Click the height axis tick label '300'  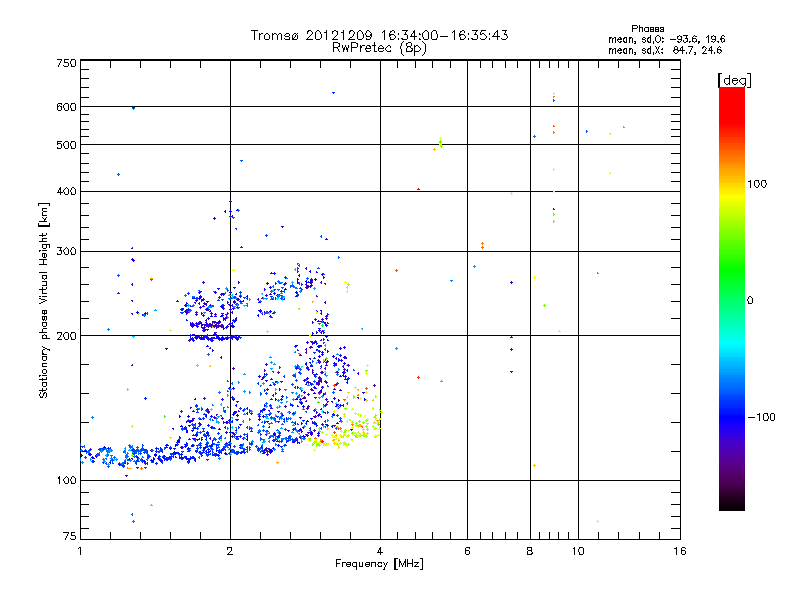[66, 251]
